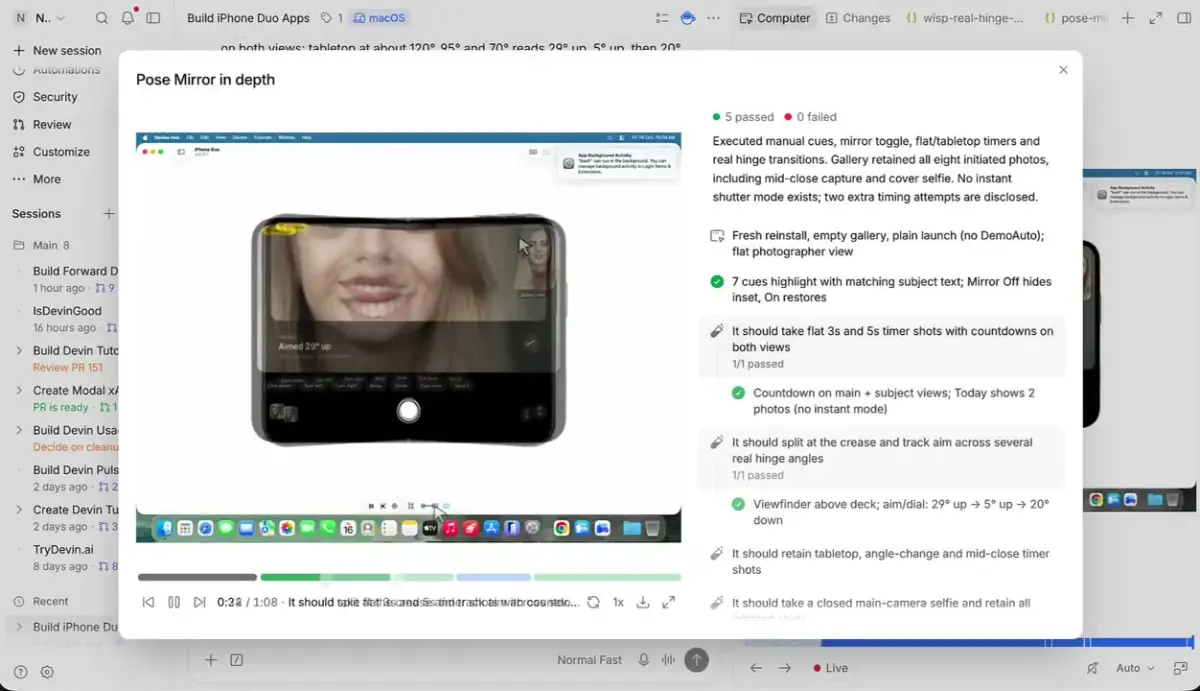
Task: Start a New session
Action: pos(57,50)
